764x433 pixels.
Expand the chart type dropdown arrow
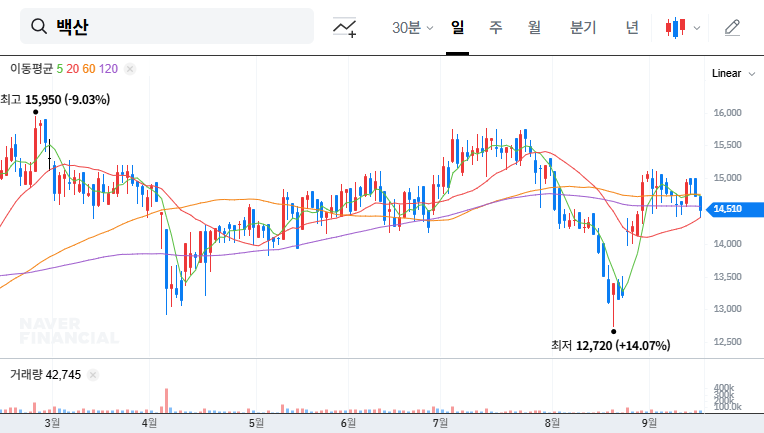(x=697, y=28)
